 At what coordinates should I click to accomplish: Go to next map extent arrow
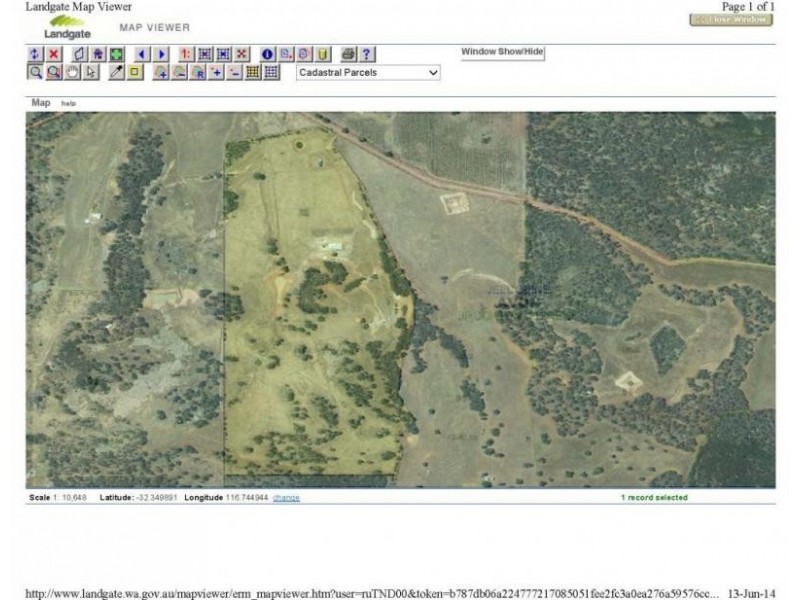click(x=161, y=54)
